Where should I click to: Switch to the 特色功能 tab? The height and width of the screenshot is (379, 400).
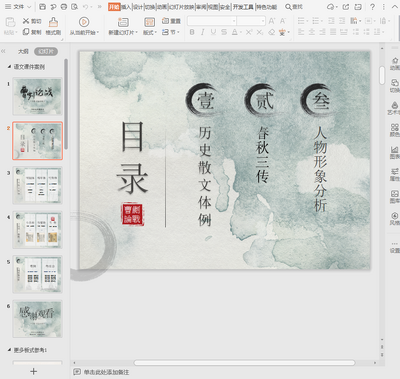266,7
